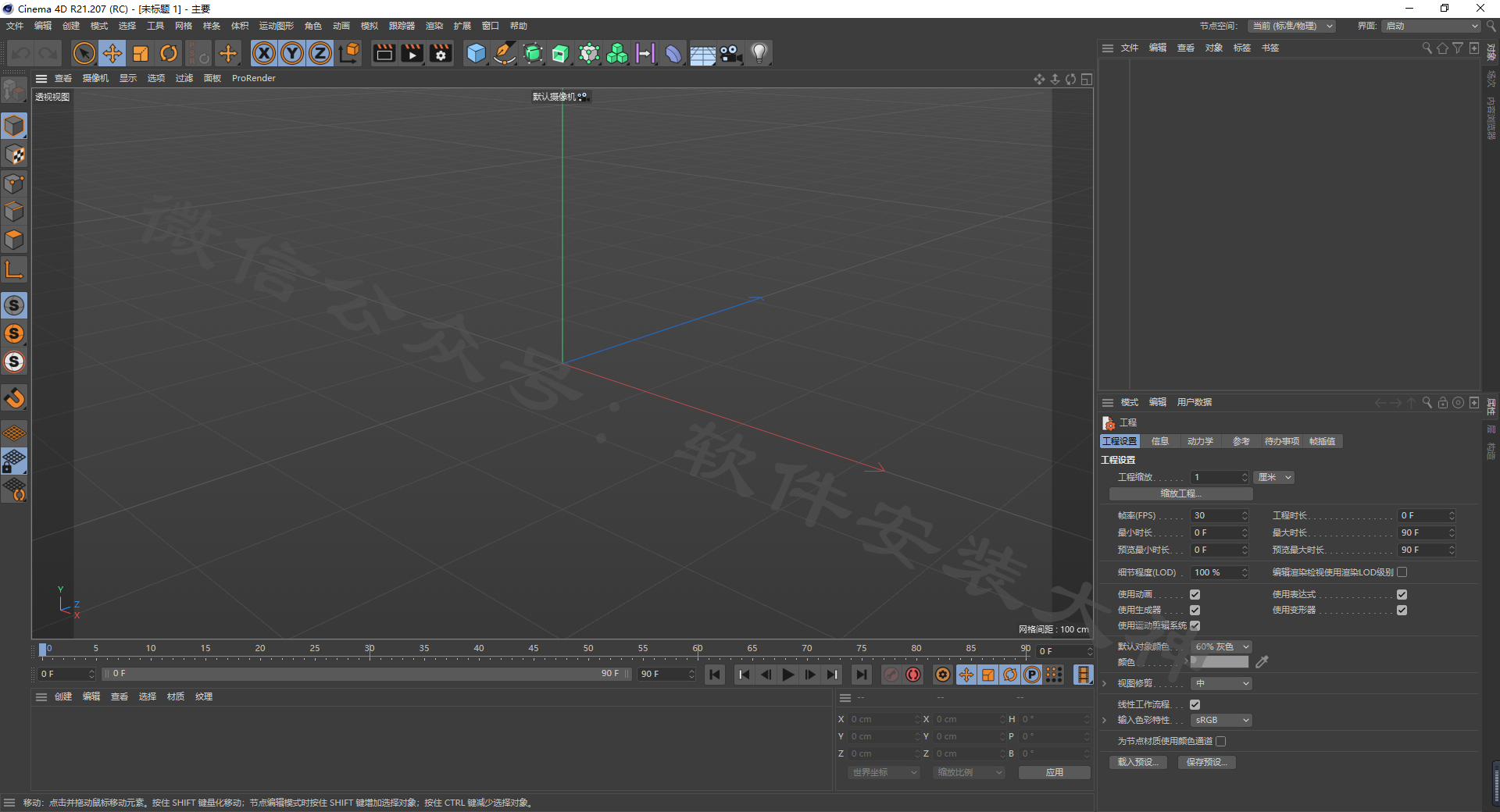Open the 60% 灰色 default color dropdown
Screen dimensions: 1500x812
[1221, 646]
